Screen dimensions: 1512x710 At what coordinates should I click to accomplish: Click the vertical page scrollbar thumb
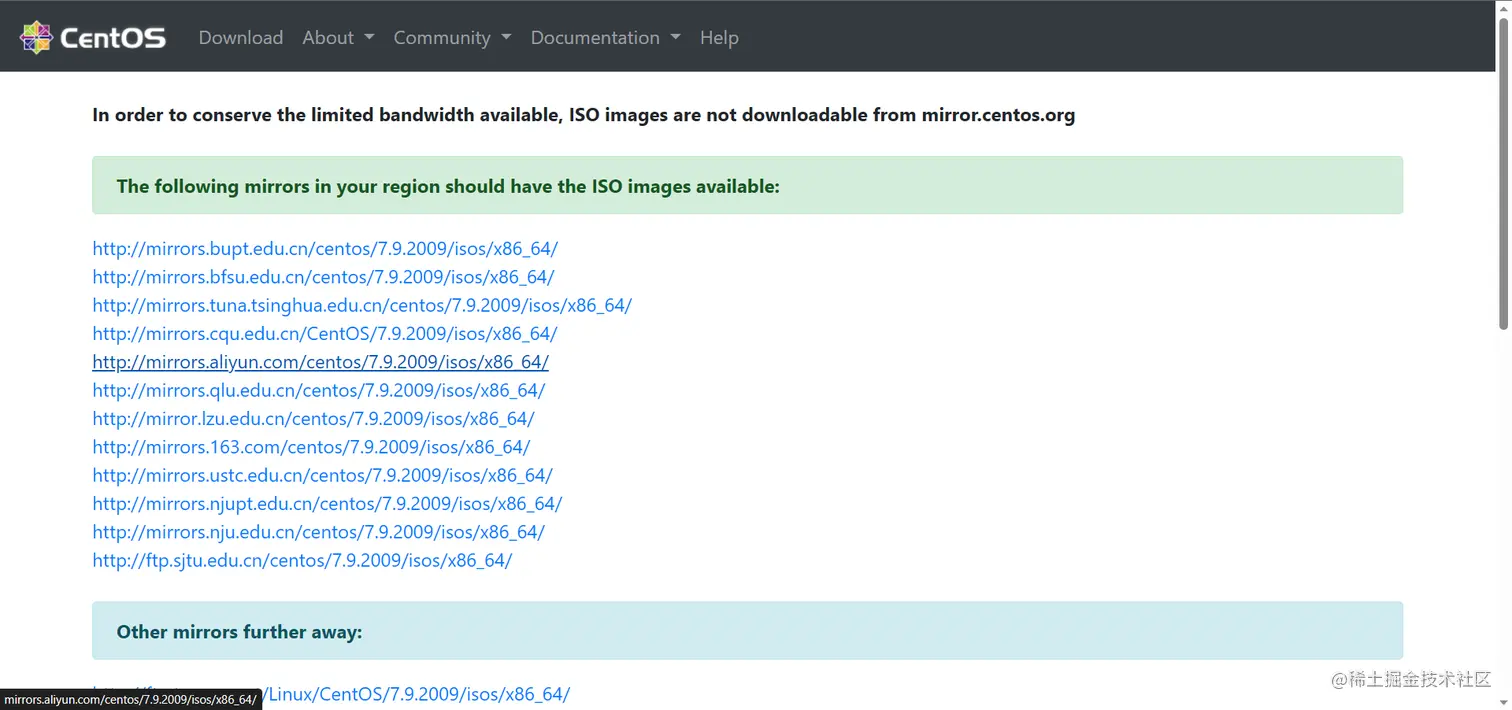(x=1503, y=175)
